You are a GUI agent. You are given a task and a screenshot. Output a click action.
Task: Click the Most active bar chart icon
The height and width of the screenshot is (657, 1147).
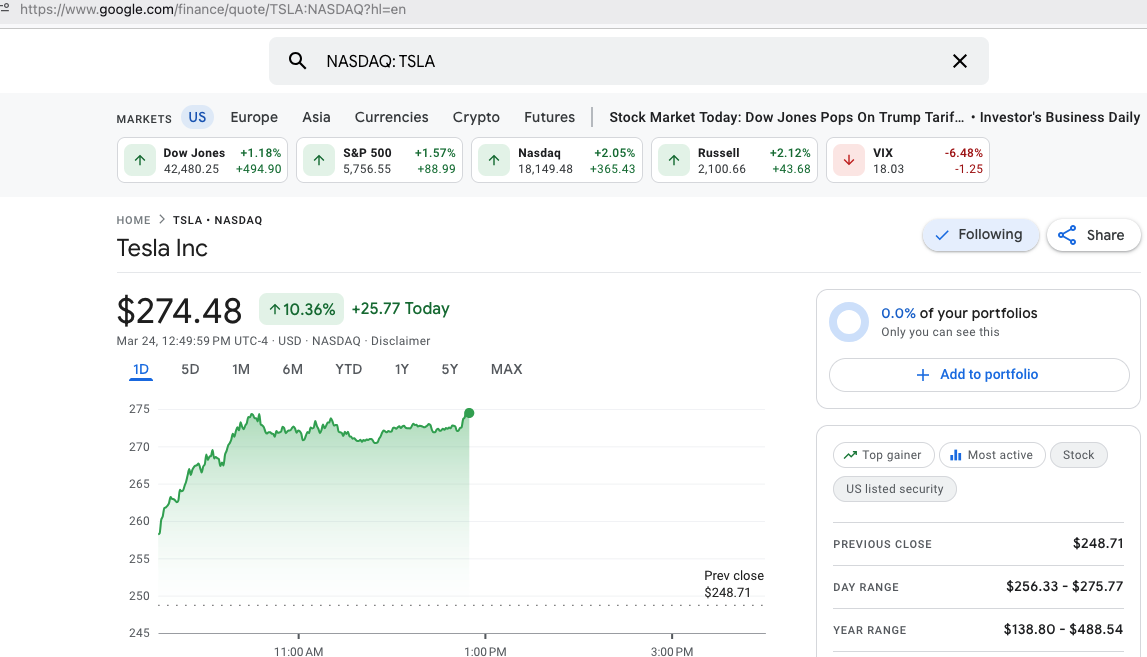pos(955,455)
